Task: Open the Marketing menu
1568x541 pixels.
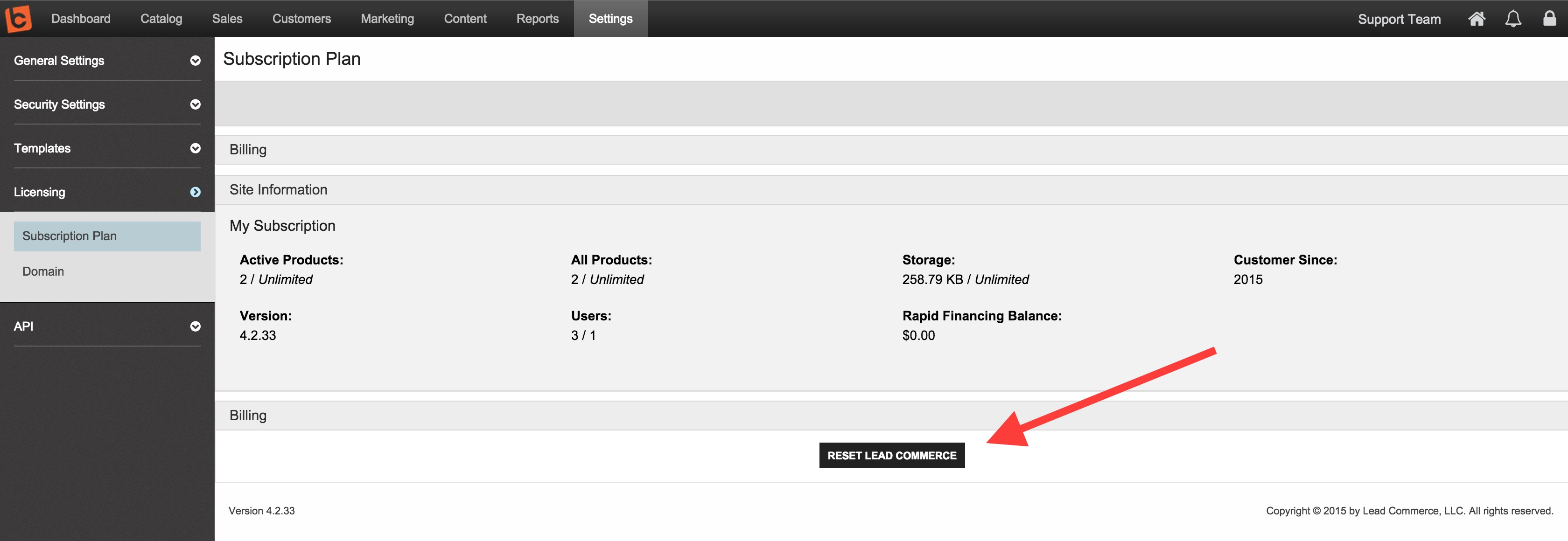Action: [387, 18]
